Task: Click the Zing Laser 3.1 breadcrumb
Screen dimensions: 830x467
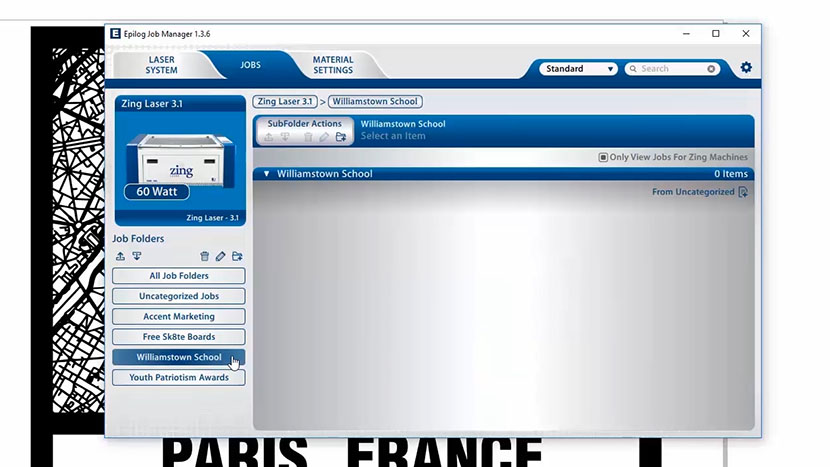Action: (x=285, y=101)
